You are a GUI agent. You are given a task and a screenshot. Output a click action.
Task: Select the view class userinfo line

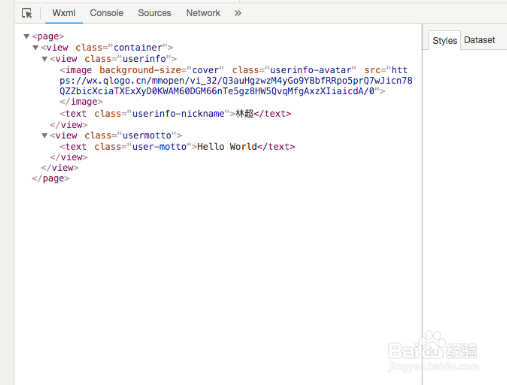point(113,59)
